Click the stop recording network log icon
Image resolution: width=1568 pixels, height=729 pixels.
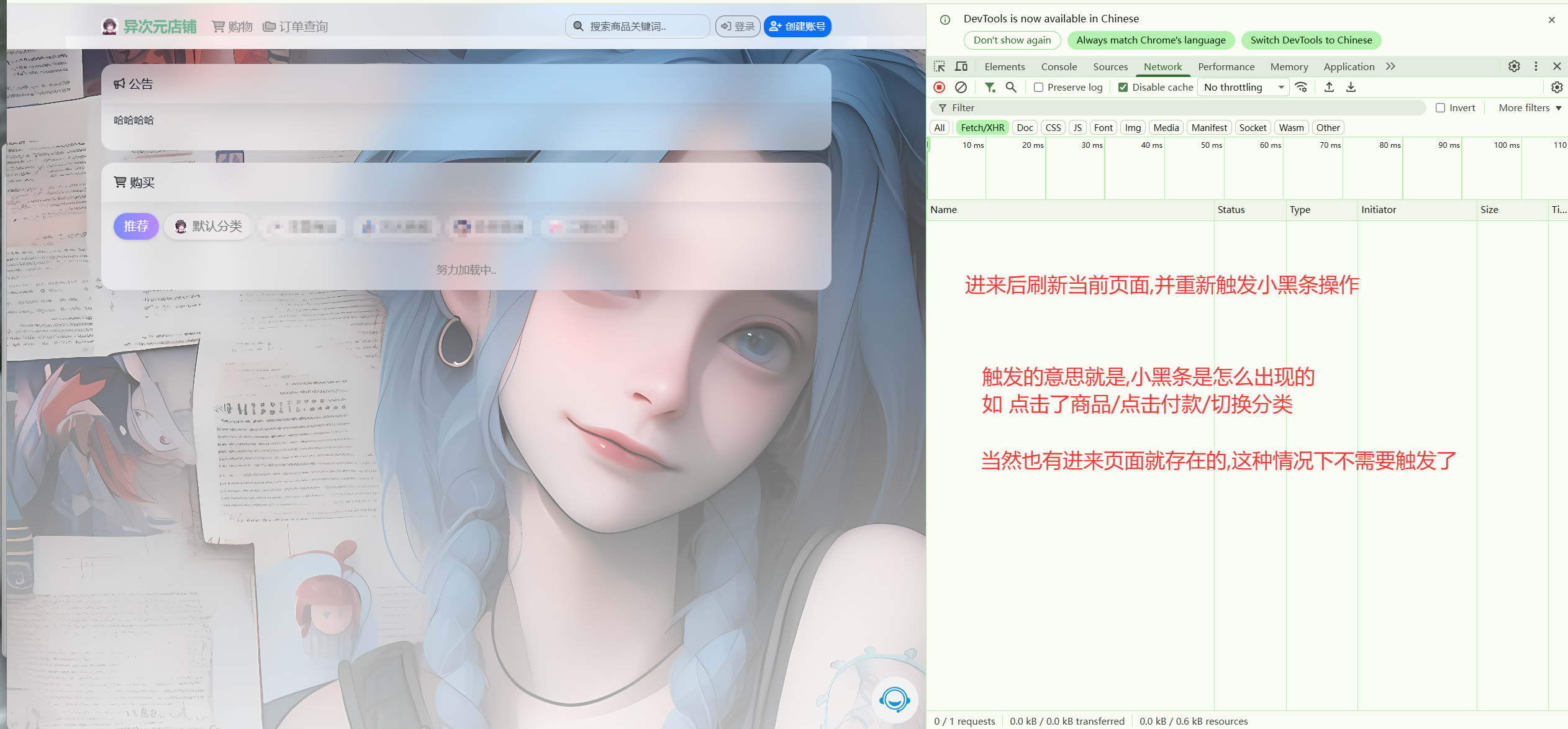point(940,88)
